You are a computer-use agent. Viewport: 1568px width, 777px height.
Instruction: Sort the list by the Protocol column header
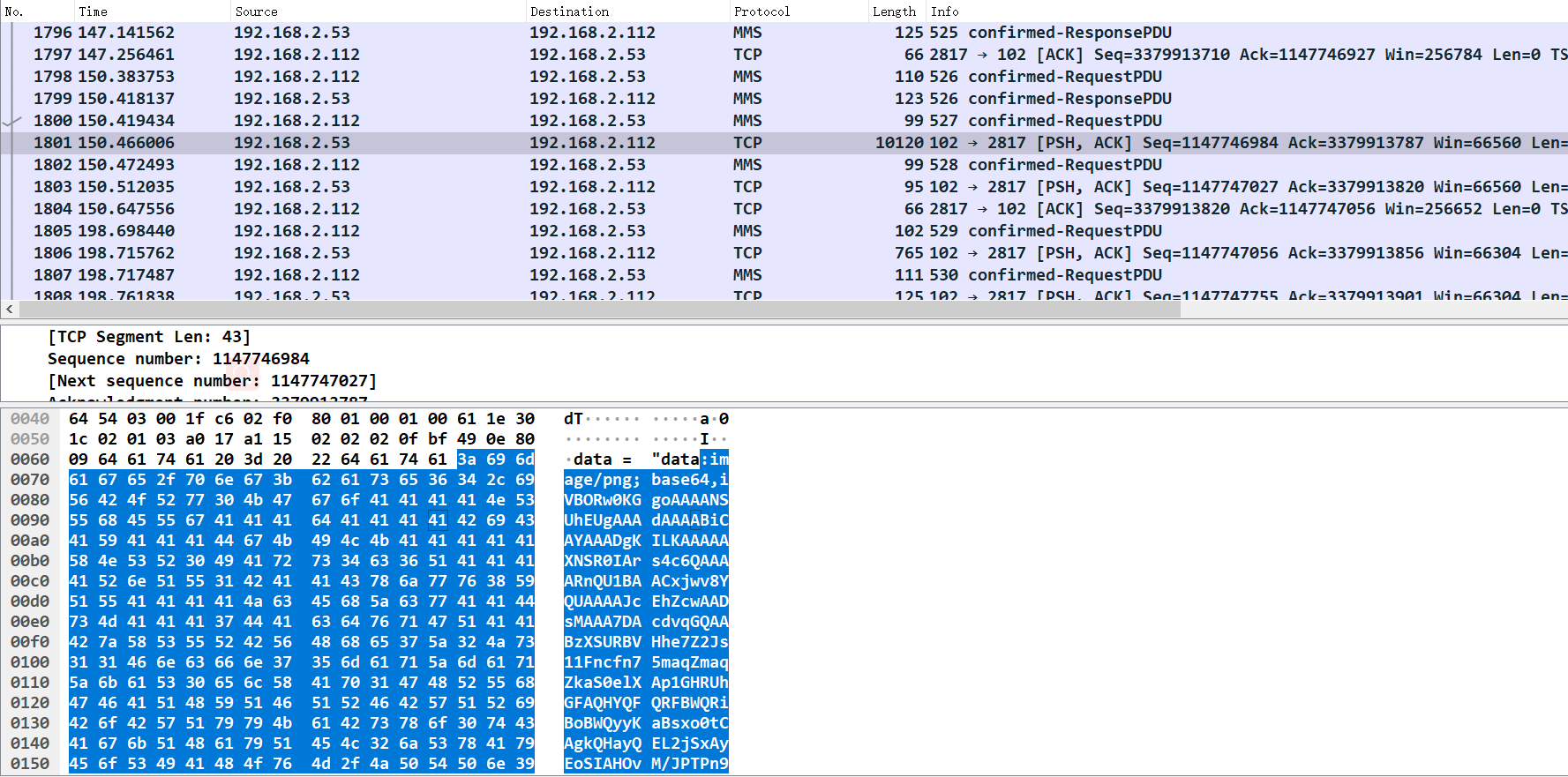click(761, 11)
